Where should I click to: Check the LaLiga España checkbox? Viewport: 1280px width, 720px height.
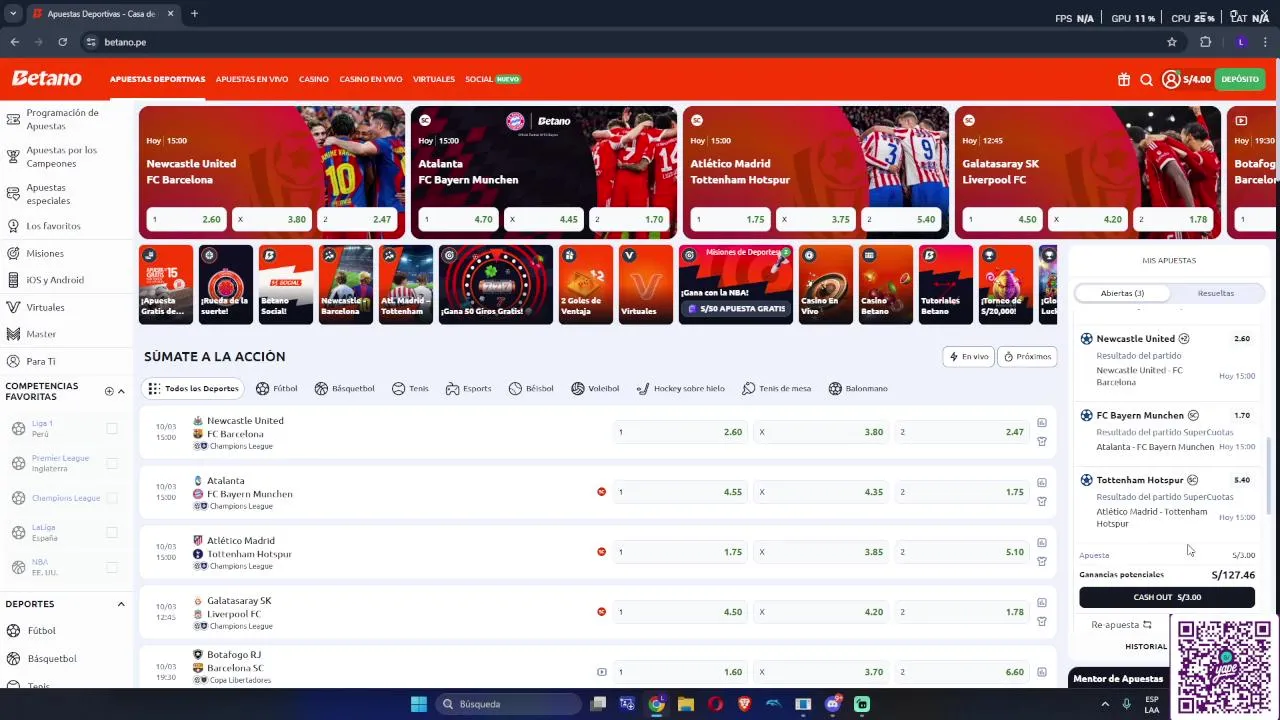click(112, 533)
